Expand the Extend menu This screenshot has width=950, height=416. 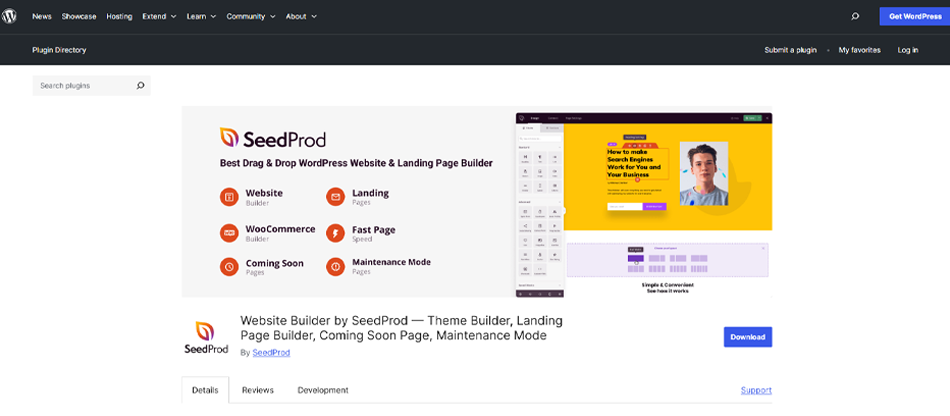click(159, 16)
